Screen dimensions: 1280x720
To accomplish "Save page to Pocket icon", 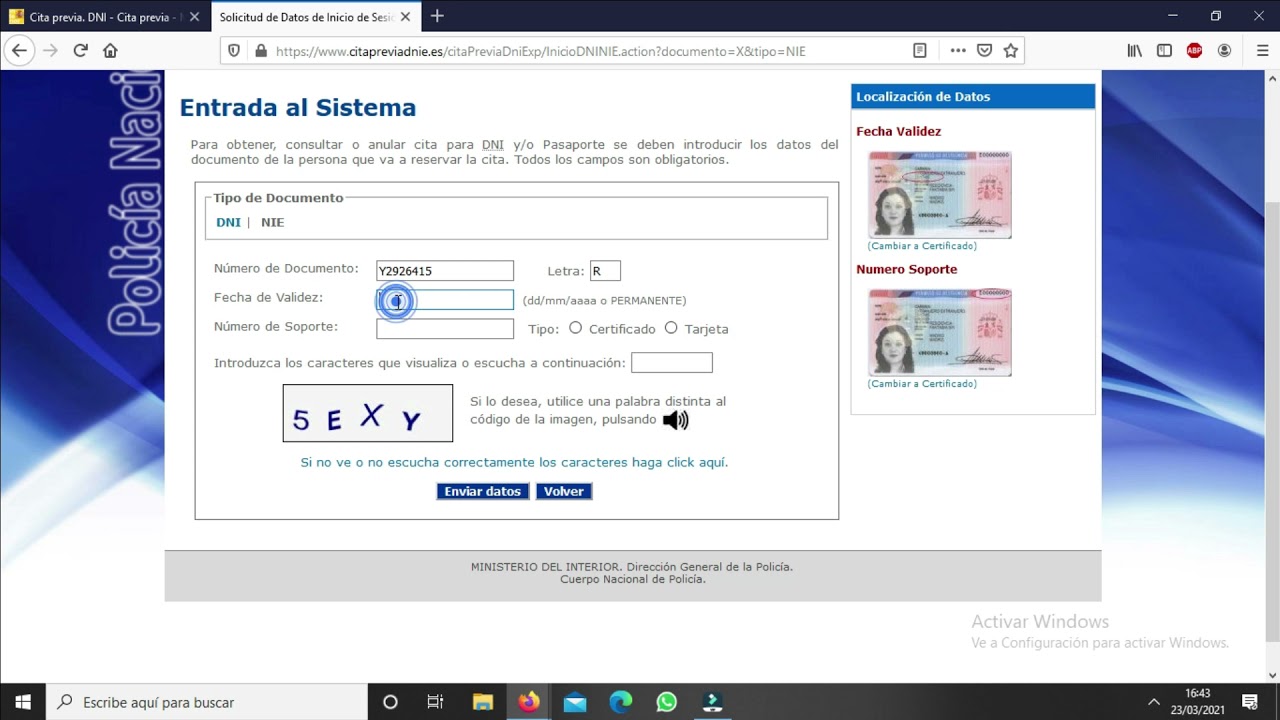I will tap(984, 51).
